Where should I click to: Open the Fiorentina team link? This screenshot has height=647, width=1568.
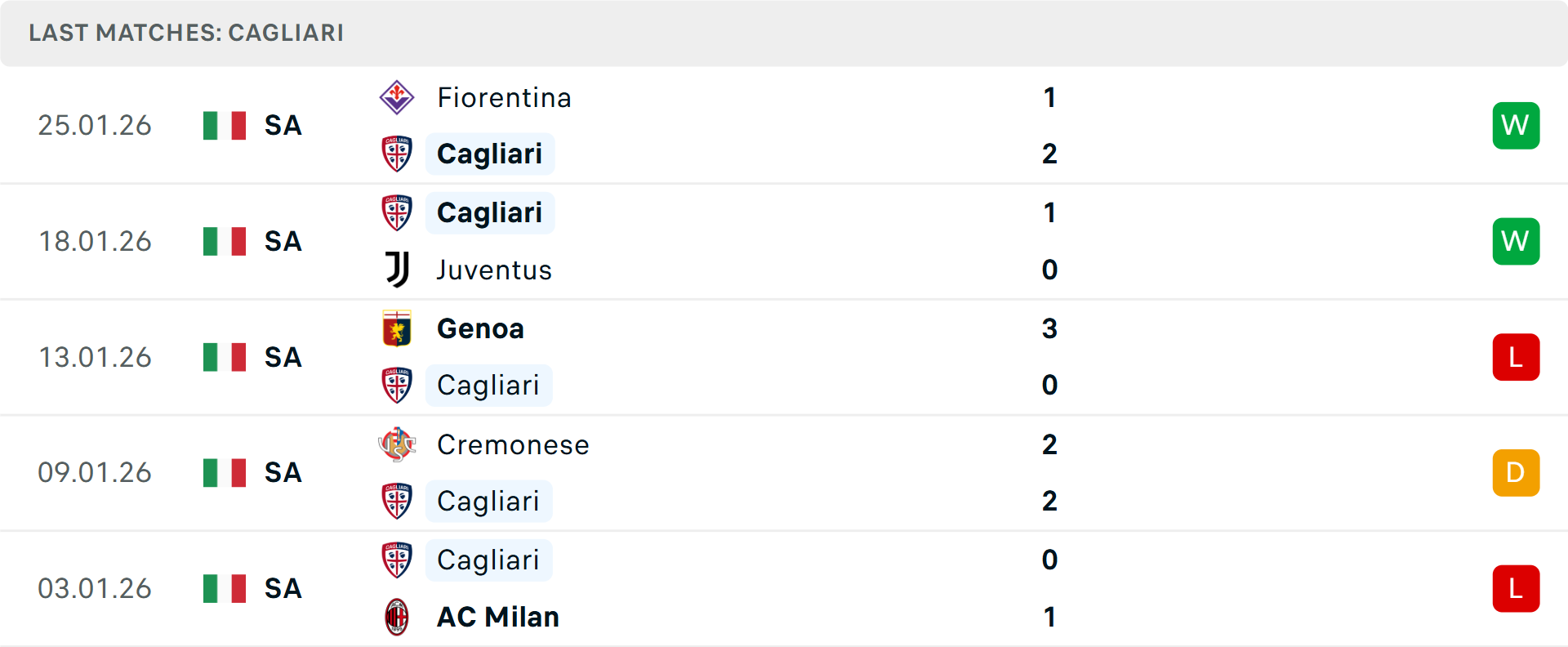coord(504,98)
